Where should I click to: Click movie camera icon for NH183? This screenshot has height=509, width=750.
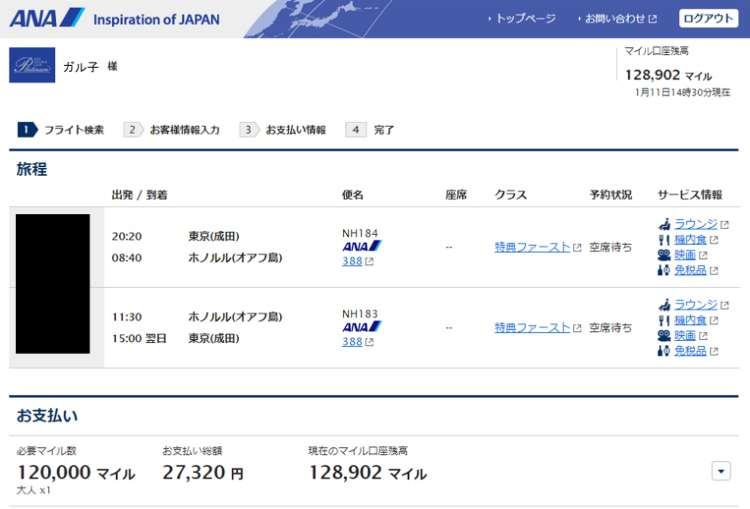(664, 335)
